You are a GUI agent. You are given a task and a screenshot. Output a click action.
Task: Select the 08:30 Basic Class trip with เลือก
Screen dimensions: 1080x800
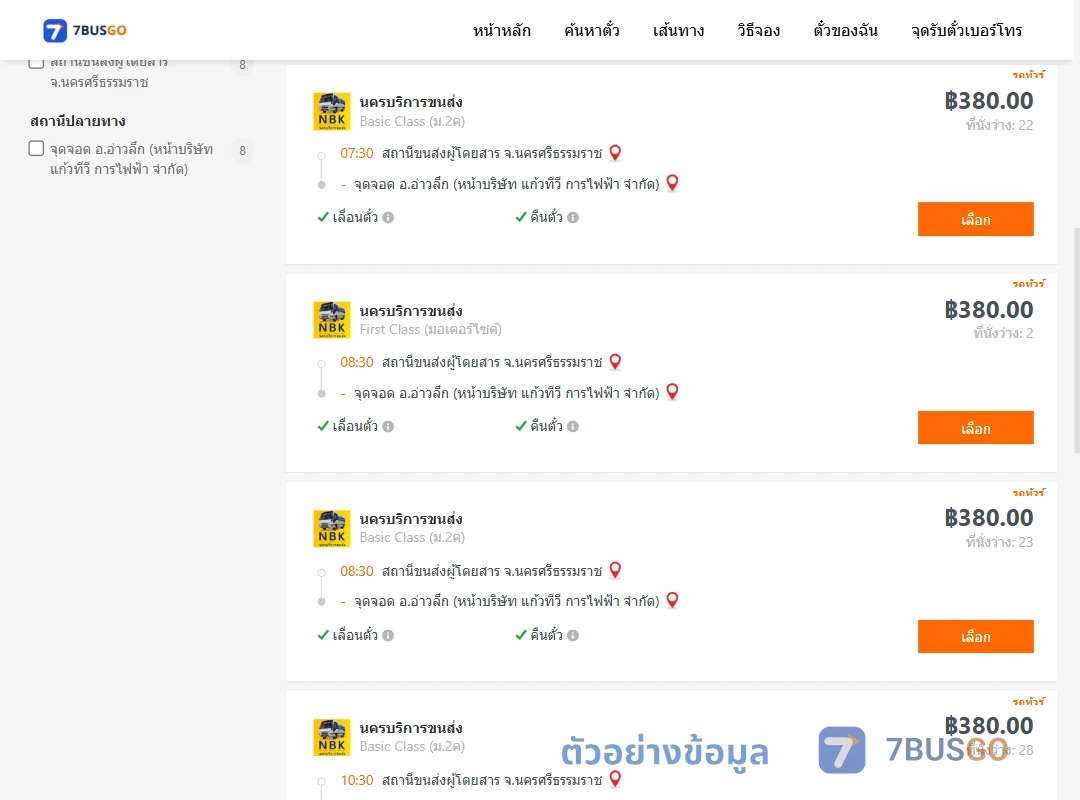pos(975,637)
